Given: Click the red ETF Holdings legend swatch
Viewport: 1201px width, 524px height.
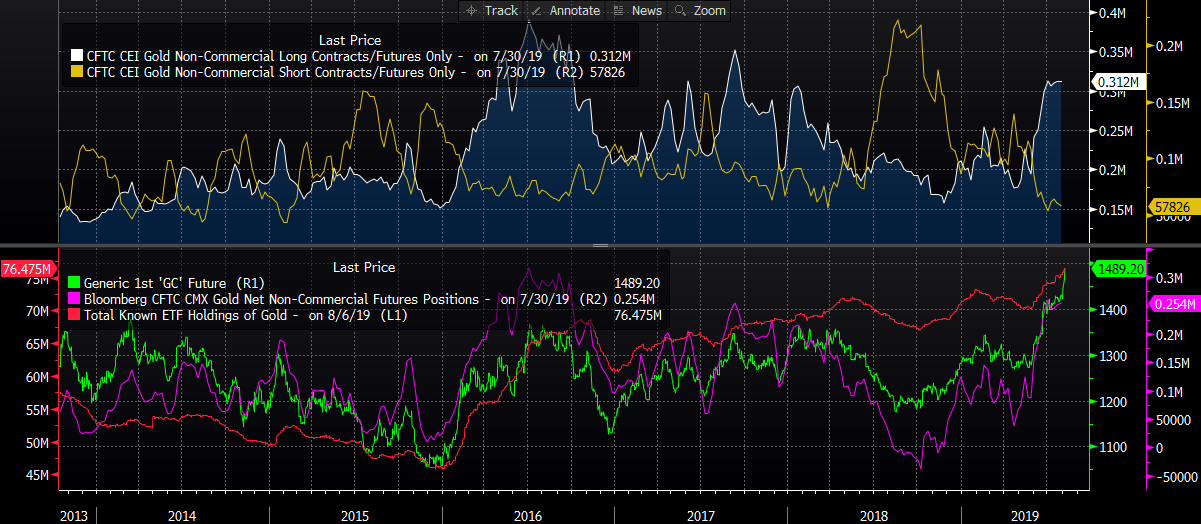Looking at the screenshot, I should point(72,316).
